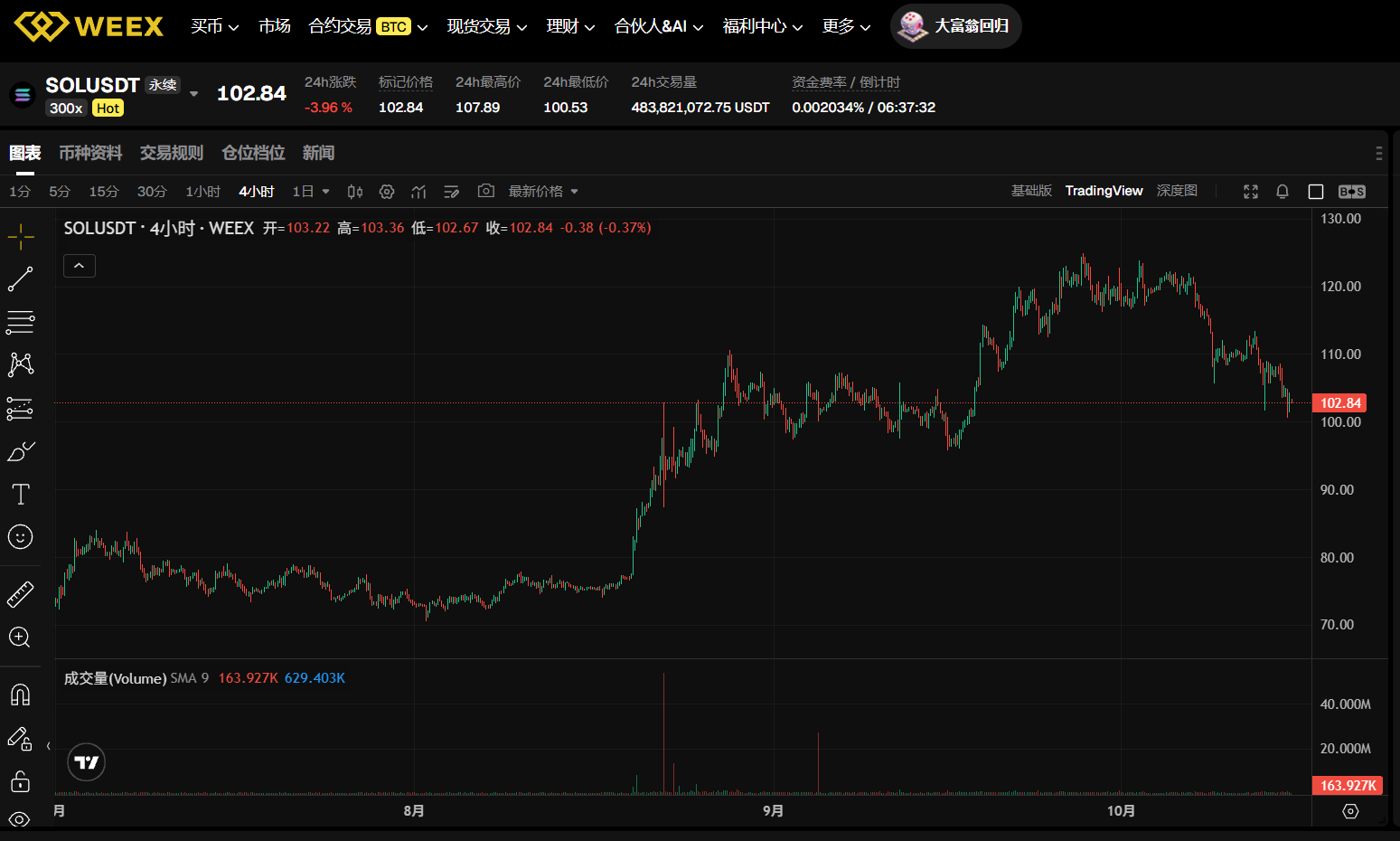This screenshot has height=841, width=1400.
Task: Open the 市场 navigation item
Action: tap(275, 26)
